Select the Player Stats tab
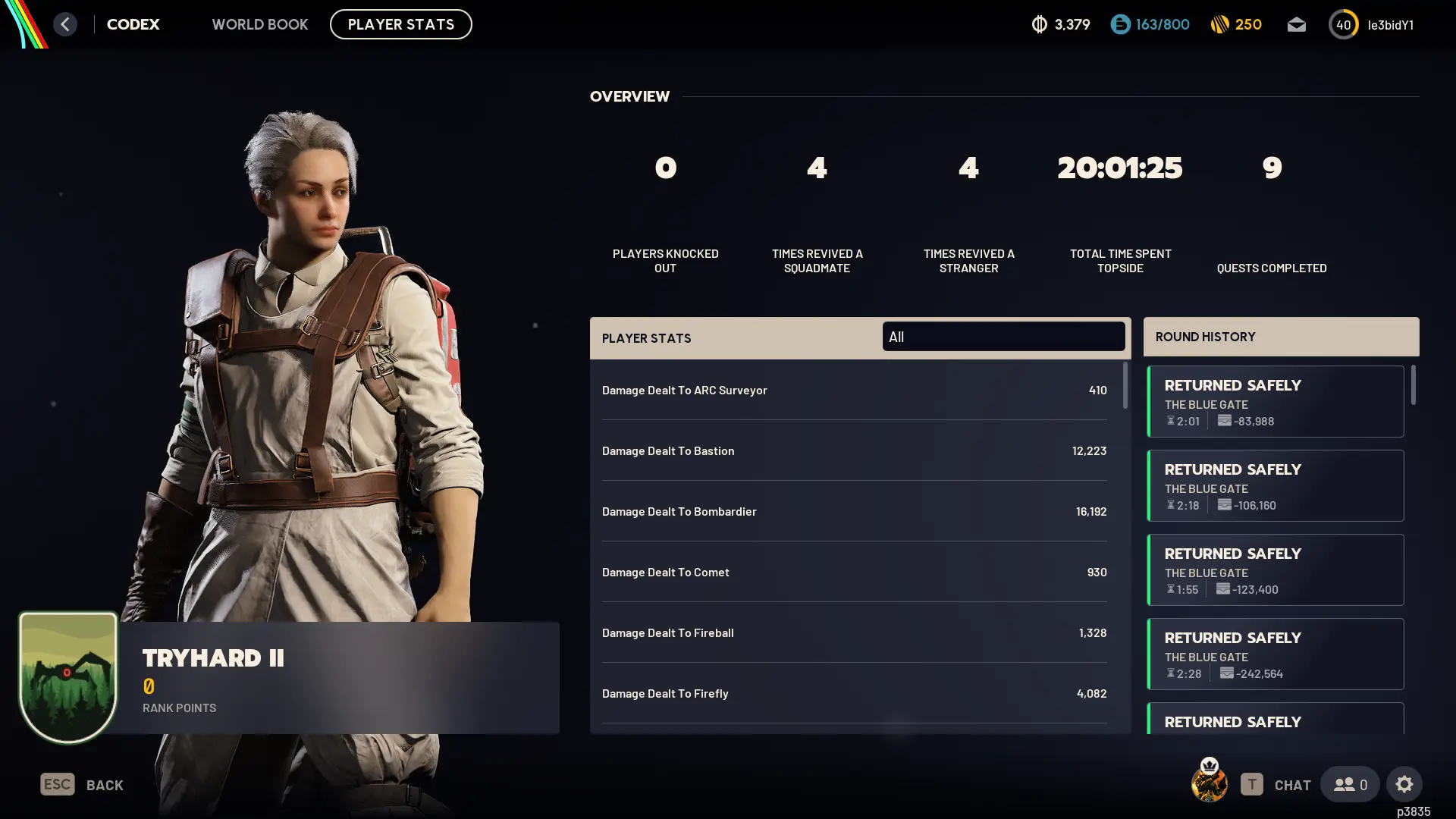The width and height of the screenshot is (1456, 819). coord(401,24)
